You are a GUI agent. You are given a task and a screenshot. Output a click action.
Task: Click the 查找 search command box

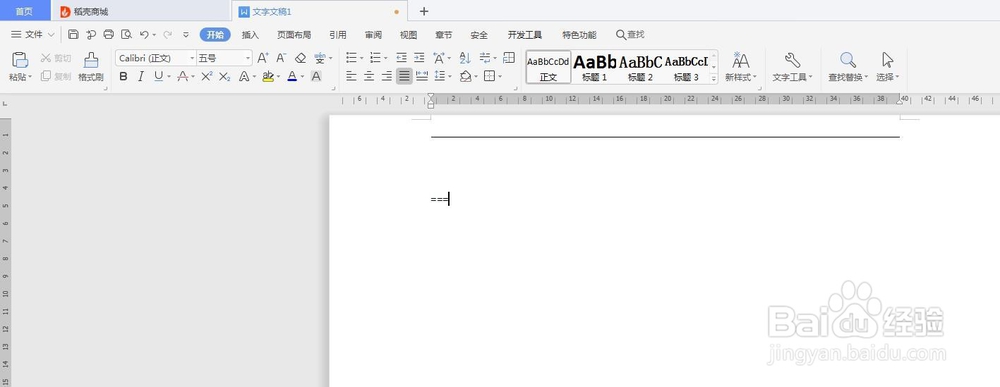[x=630, y=34]
